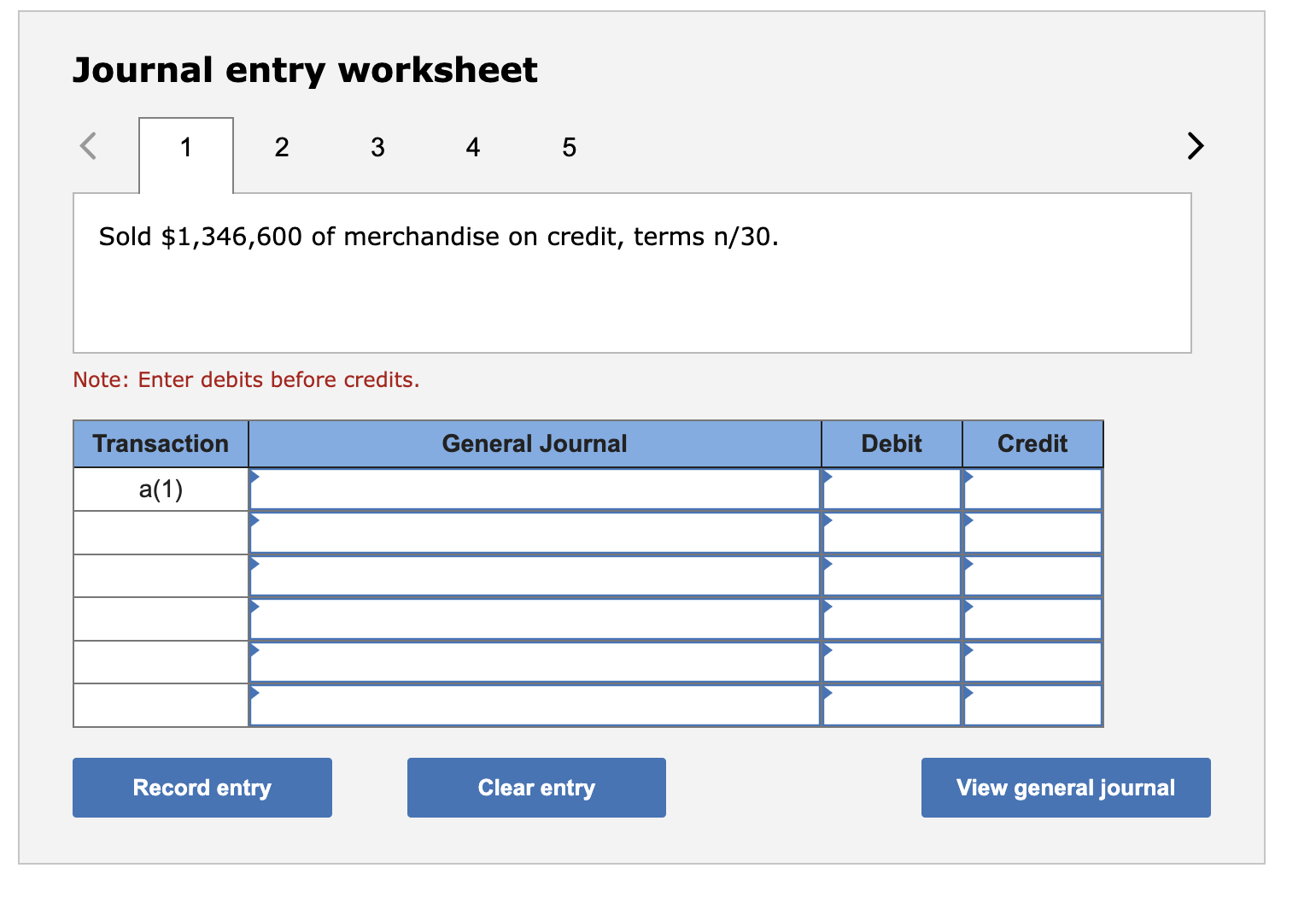
Task: Open account dropdown in second General Journal row
Action: click(x=254, y=520)
